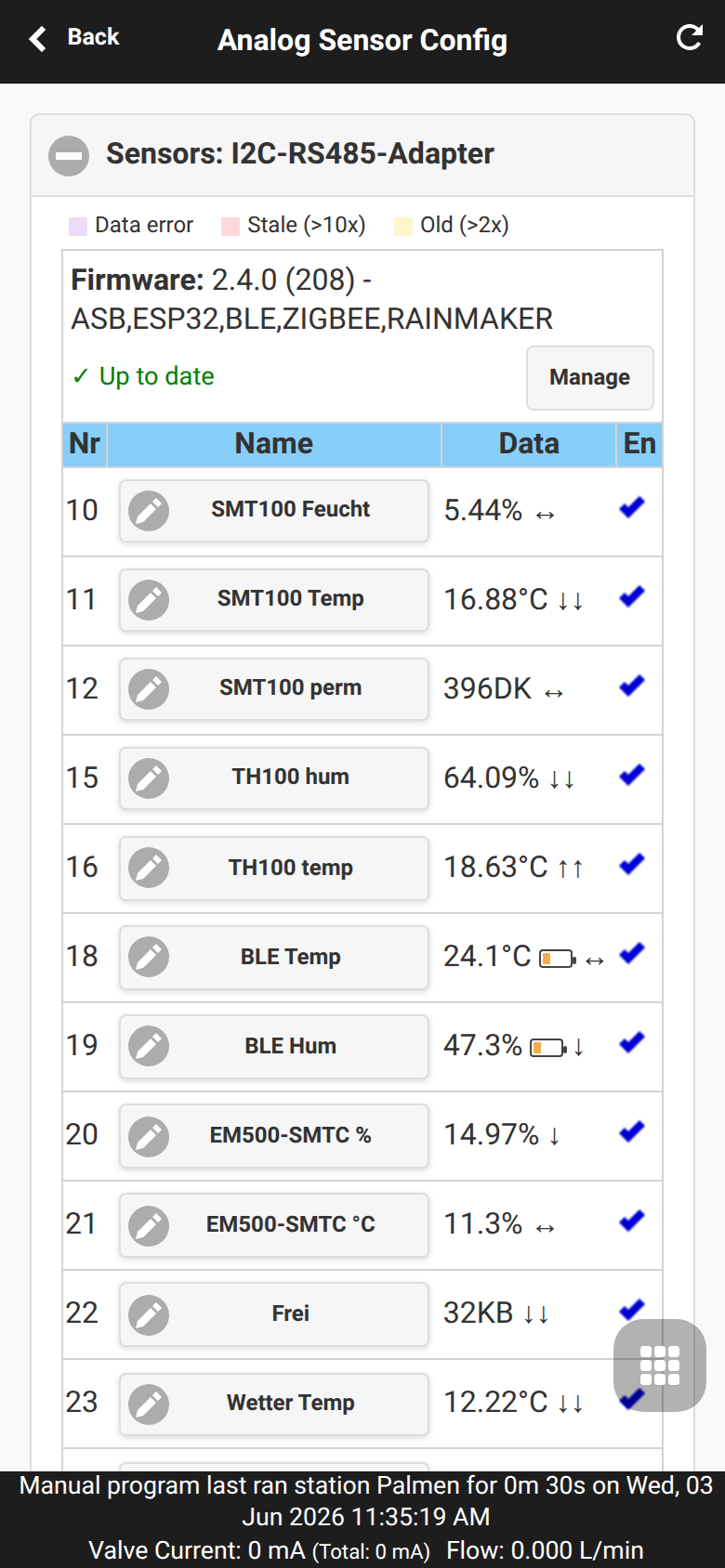
Task: Click the Data column header
Action: point(529,444)
